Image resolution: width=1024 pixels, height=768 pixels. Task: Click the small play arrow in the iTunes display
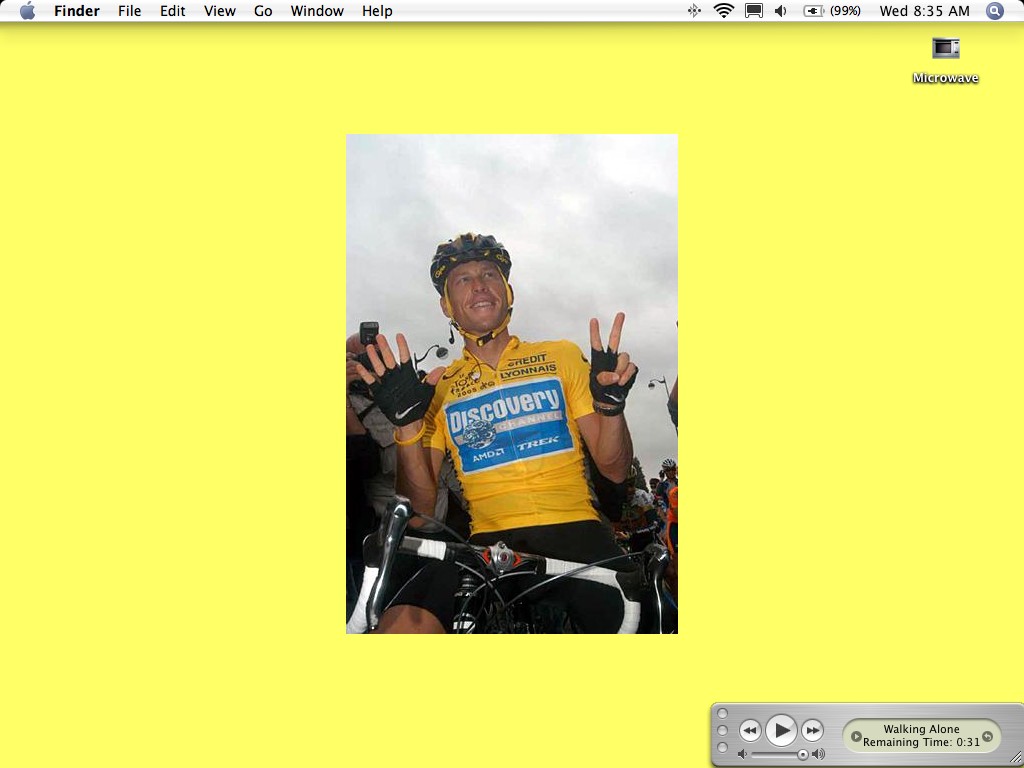point(856,736)
